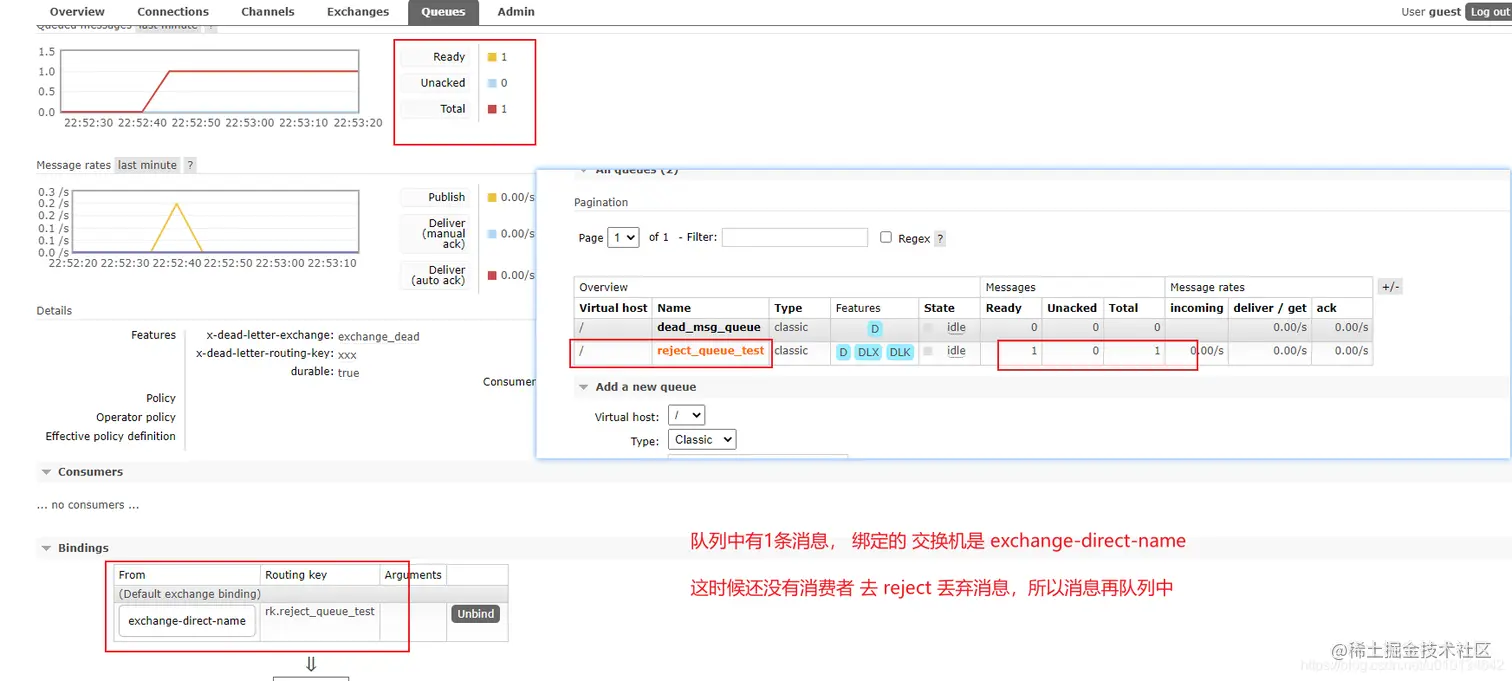Image resolution: width=1512 pixels, height=681 pixels.
Task: Click the D badge in reject_queue_test row
Action: (x=843, y=352)
